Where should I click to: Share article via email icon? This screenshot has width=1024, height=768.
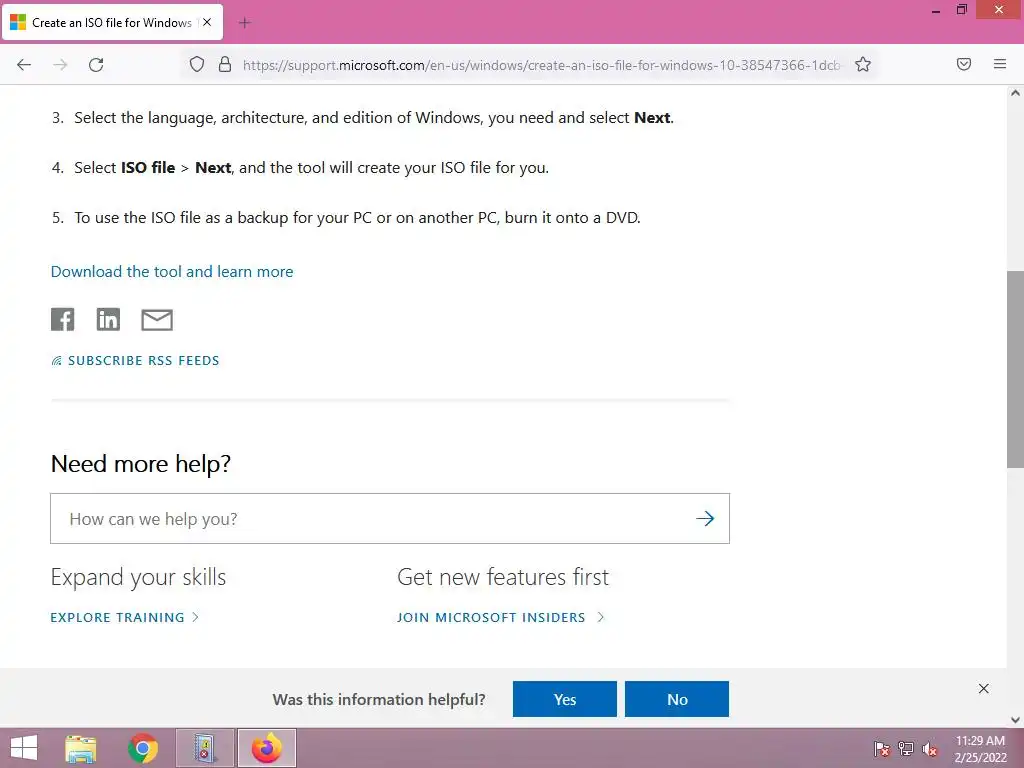coord(157,319)
